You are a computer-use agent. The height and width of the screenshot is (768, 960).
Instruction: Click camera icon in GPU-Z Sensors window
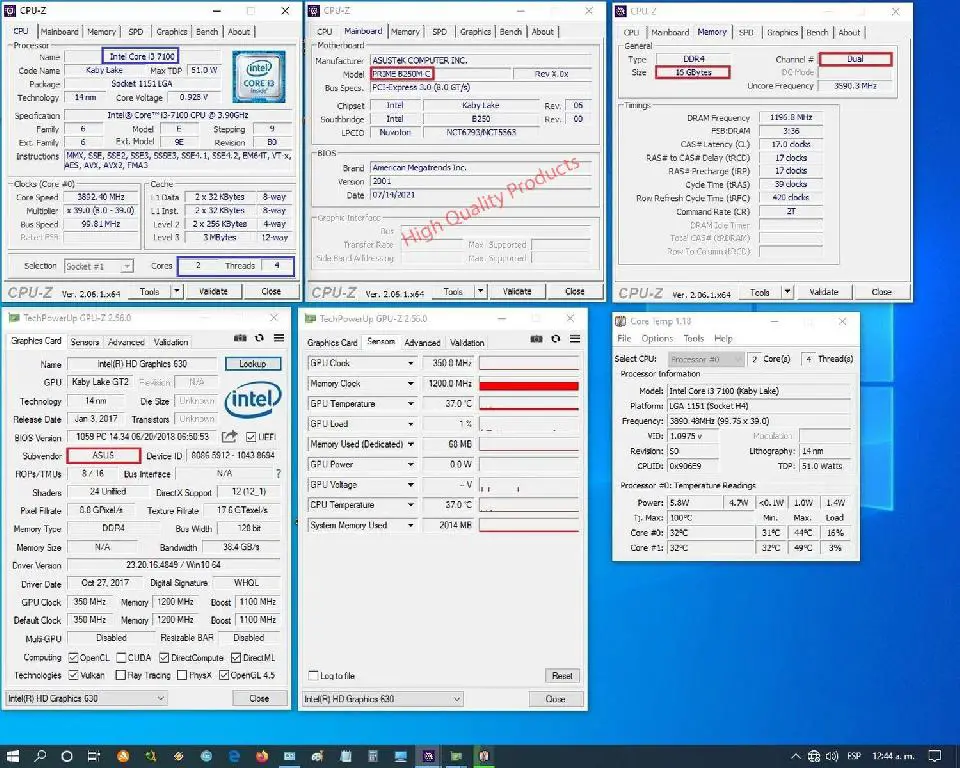[x=536, y=339]
